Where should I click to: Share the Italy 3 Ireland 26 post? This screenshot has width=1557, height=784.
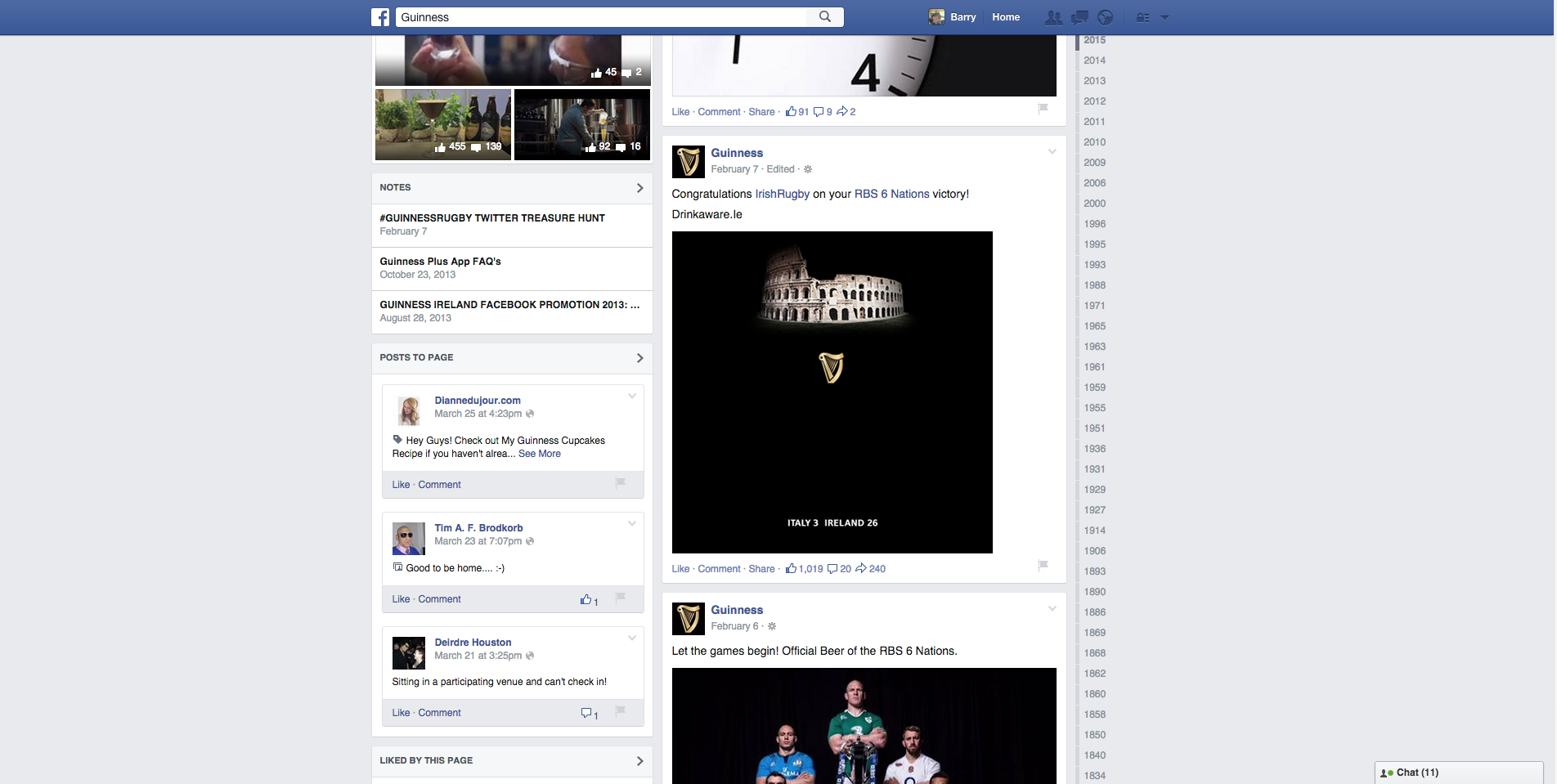(761, 569)
